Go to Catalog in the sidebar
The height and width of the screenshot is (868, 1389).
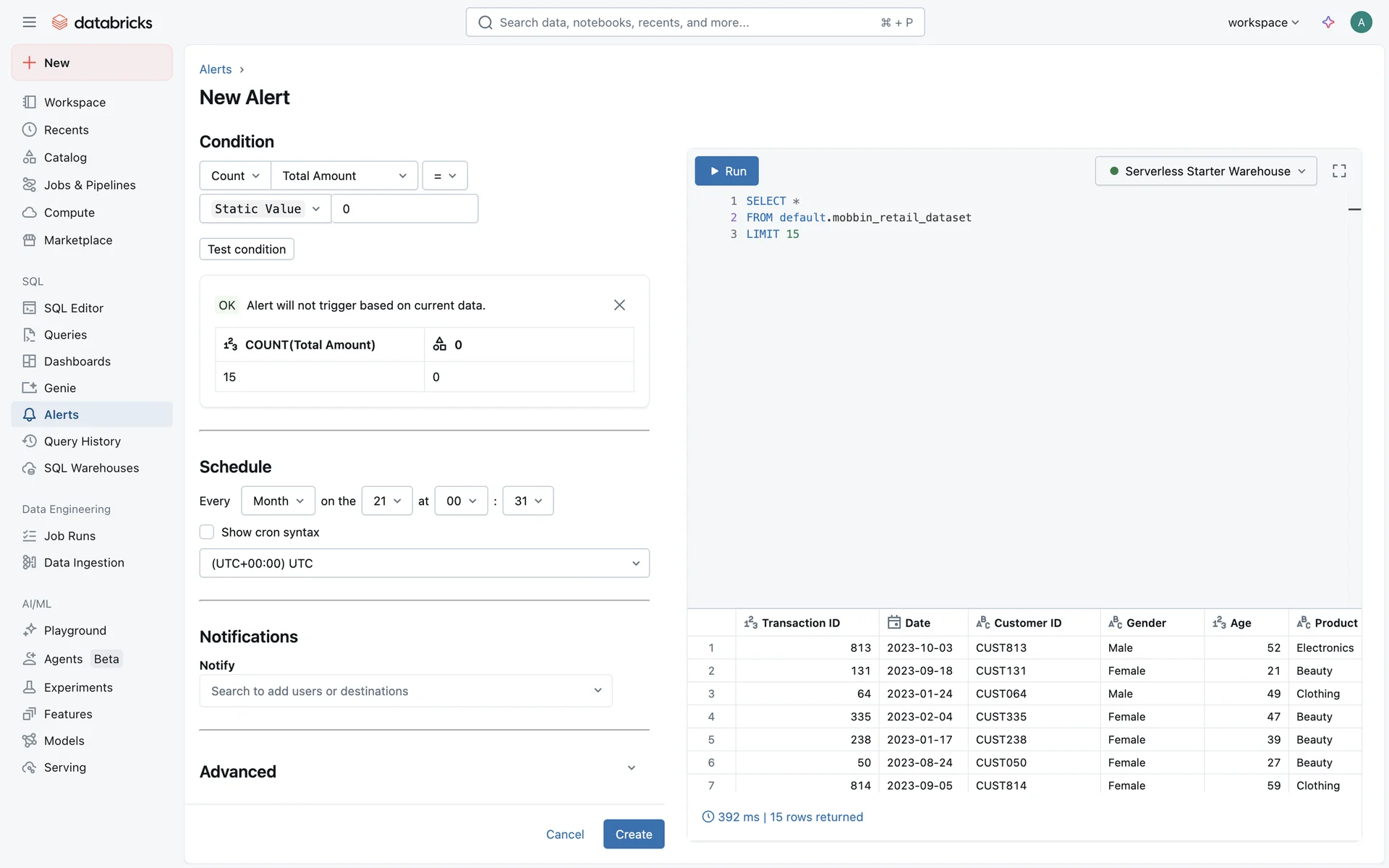click(x=65, y=158)
